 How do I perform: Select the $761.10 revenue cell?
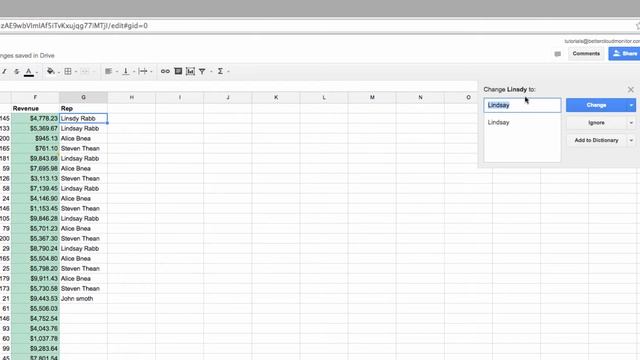coord(35,149)
